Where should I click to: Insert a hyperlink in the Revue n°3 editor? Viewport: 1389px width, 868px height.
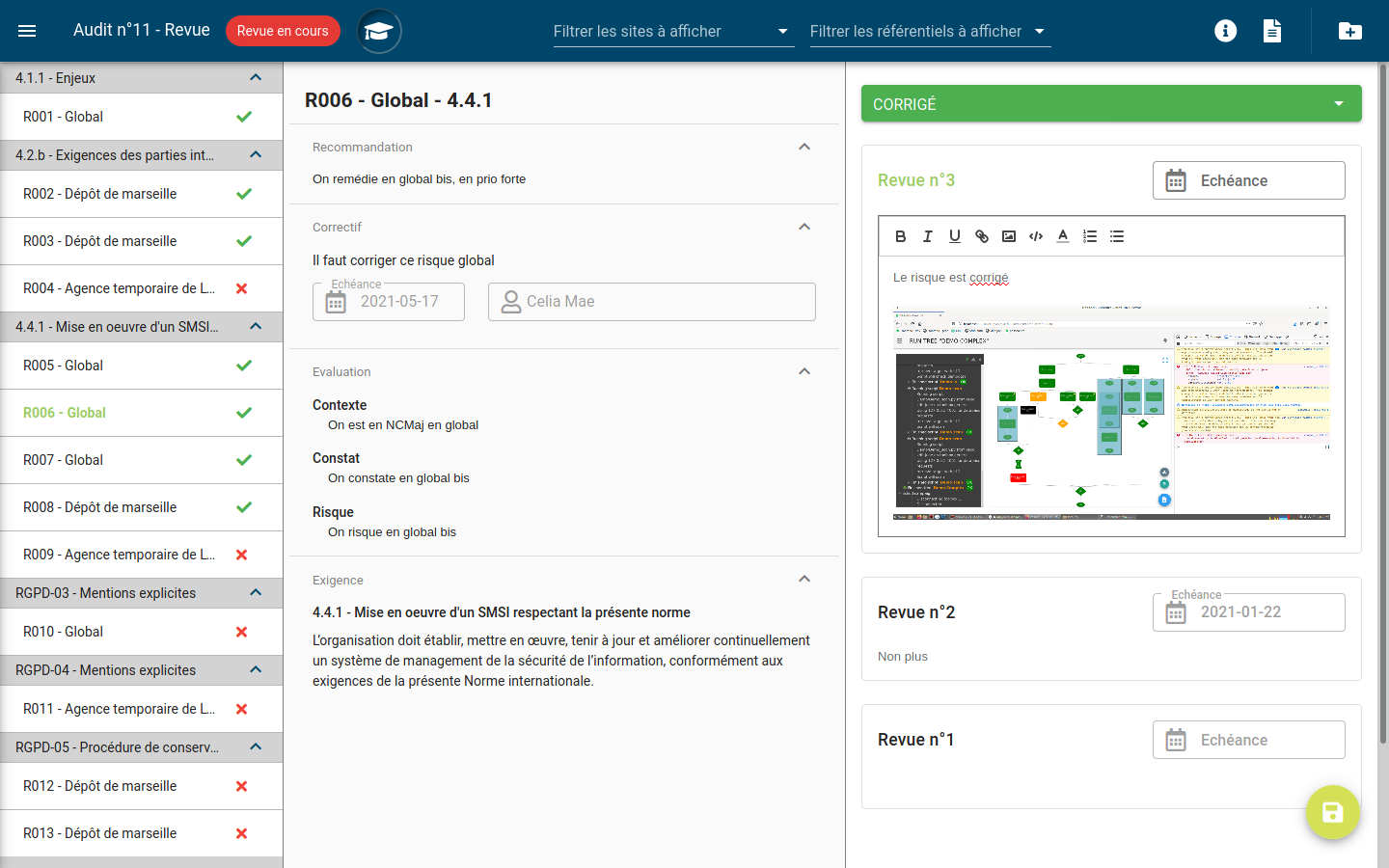[981, 236]
